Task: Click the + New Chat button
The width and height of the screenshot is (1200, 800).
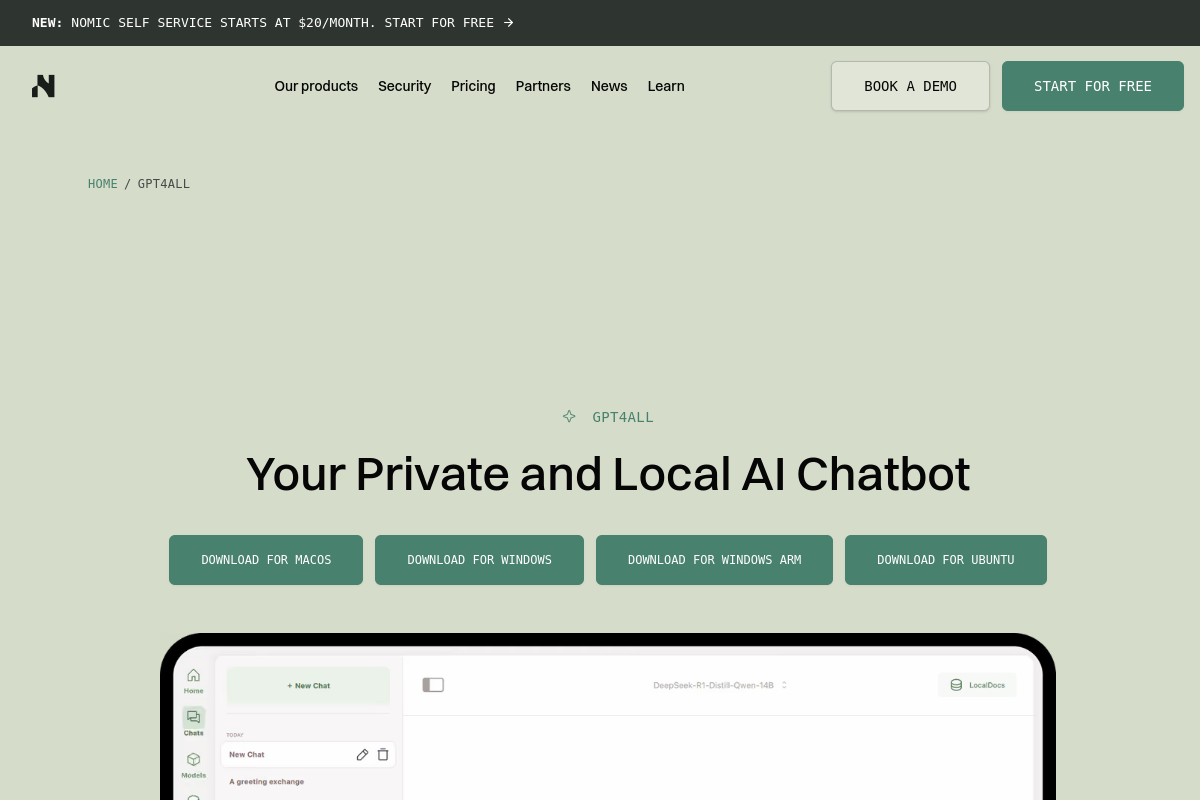Action: (308, 686)
